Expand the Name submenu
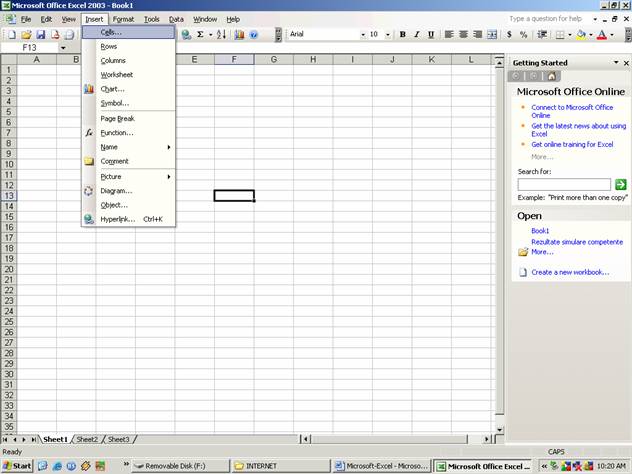 coord(129,147)
